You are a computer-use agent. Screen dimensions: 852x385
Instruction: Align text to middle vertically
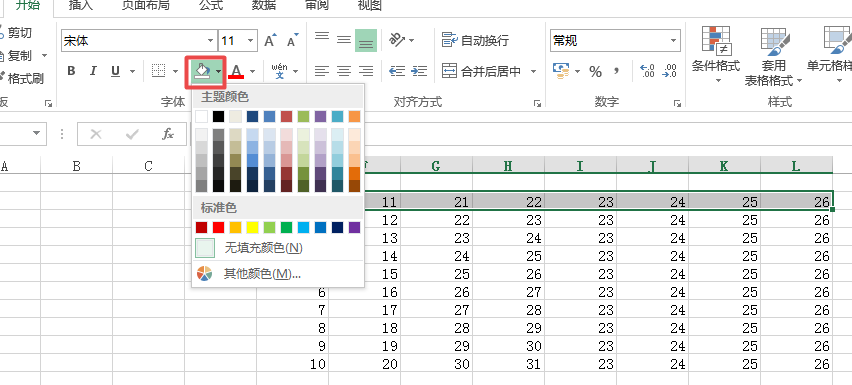(x=343, y=40)
